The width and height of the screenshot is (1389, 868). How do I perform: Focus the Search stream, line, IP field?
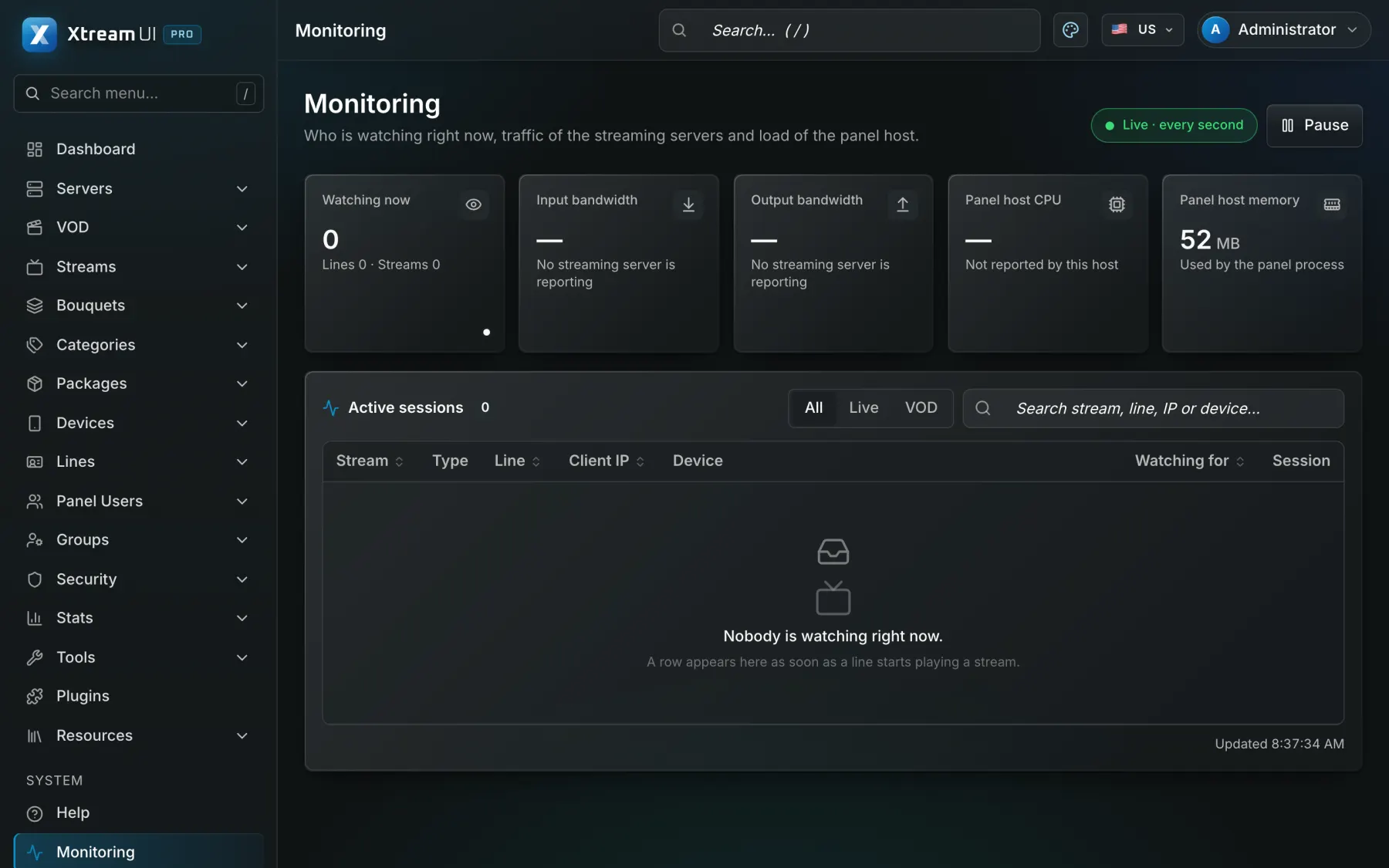(1153, 408)
